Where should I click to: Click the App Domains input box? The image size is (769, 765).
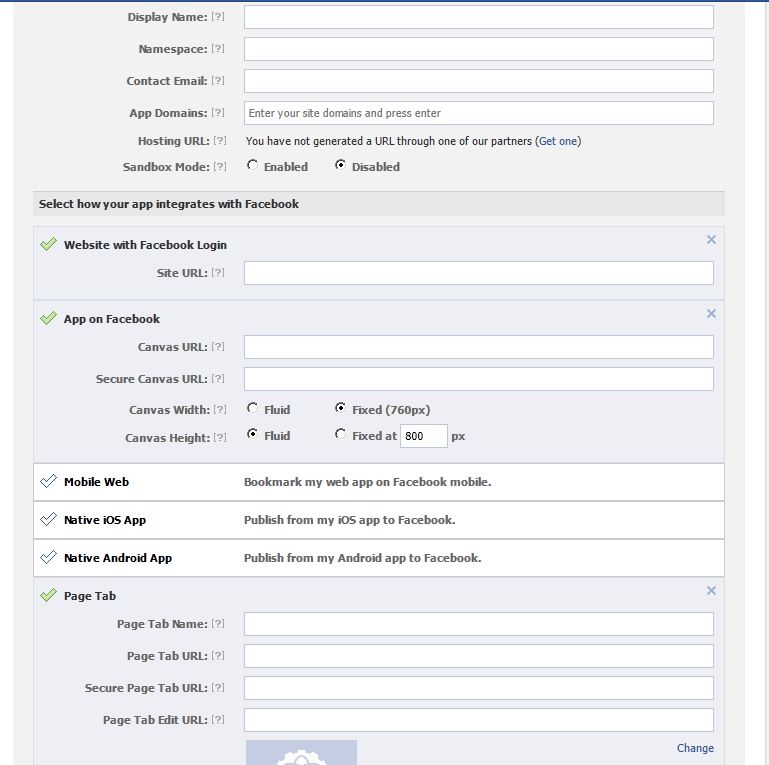(x=479, y=113)
